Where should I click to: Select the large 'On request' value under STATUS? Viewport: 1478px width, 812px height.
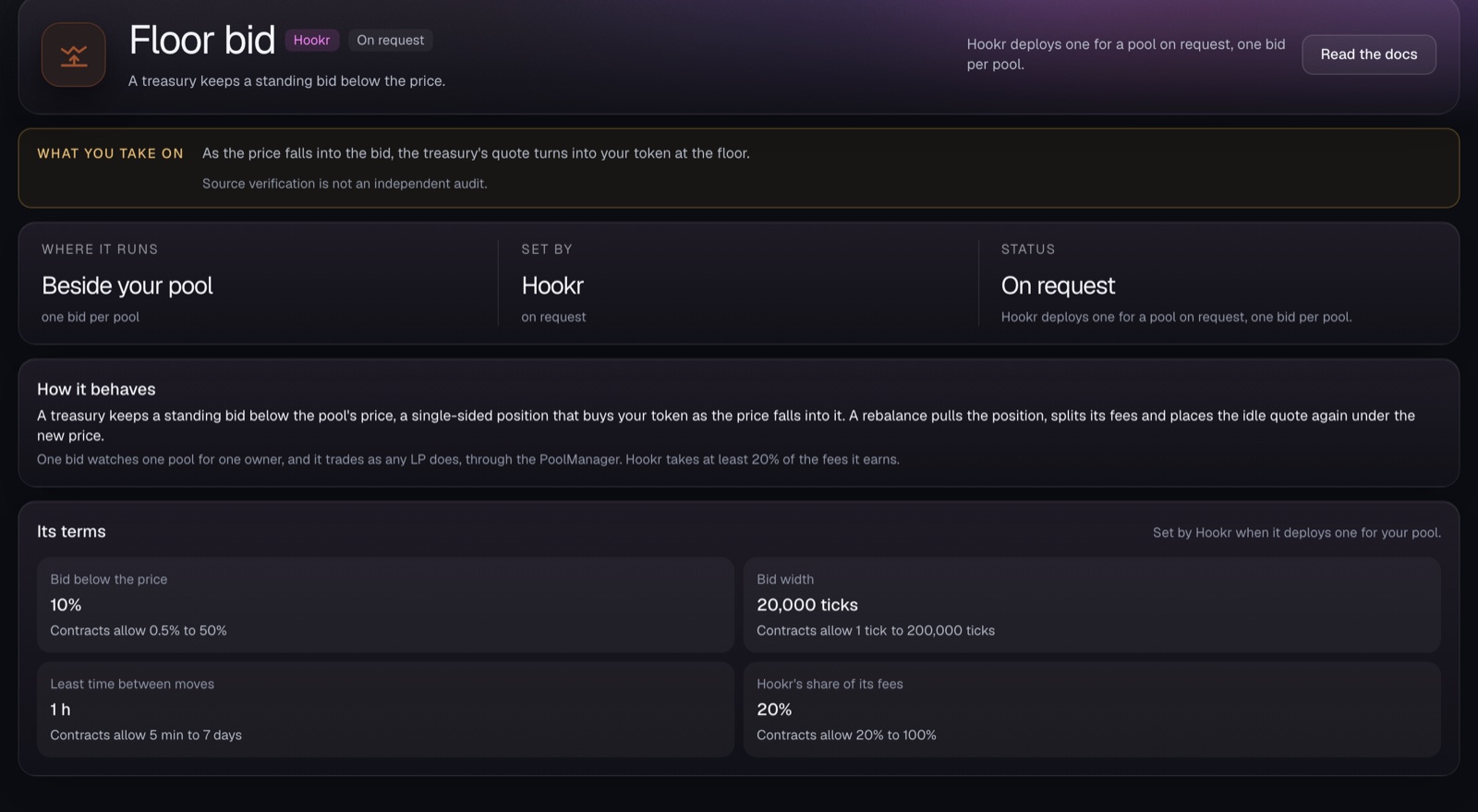click(x=1058, y=285)
